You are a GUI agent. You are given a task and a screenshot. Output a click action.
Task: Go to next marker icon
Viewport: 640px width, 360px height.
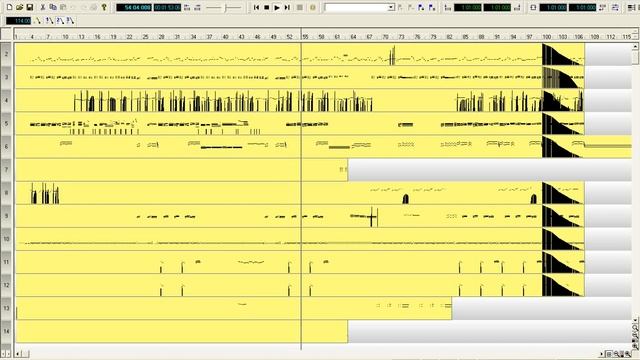point(411,7)
